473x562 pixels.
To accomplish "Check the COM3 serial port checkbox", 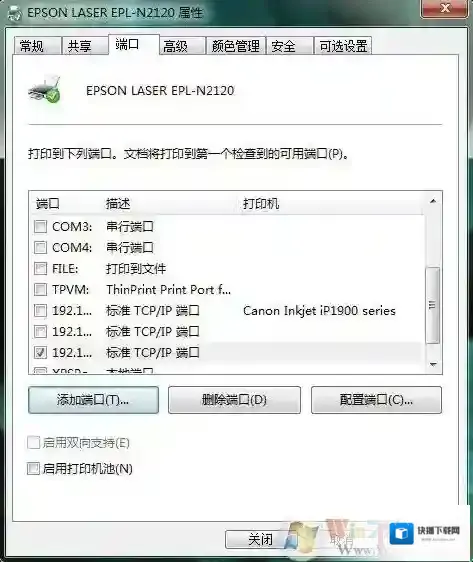I will (40, 227).
